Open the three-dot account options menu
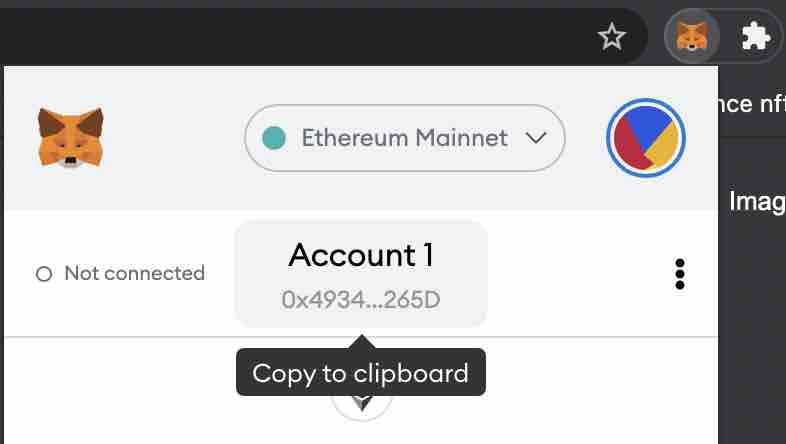The height and width of the screenshot is (444, 786). 680,273
